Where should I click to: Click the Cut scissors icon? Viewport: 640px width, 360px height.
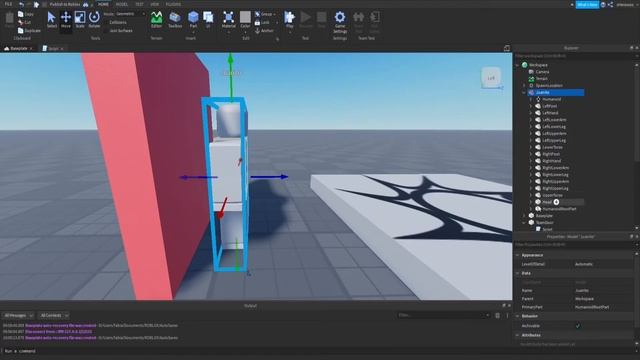point(21,22)
